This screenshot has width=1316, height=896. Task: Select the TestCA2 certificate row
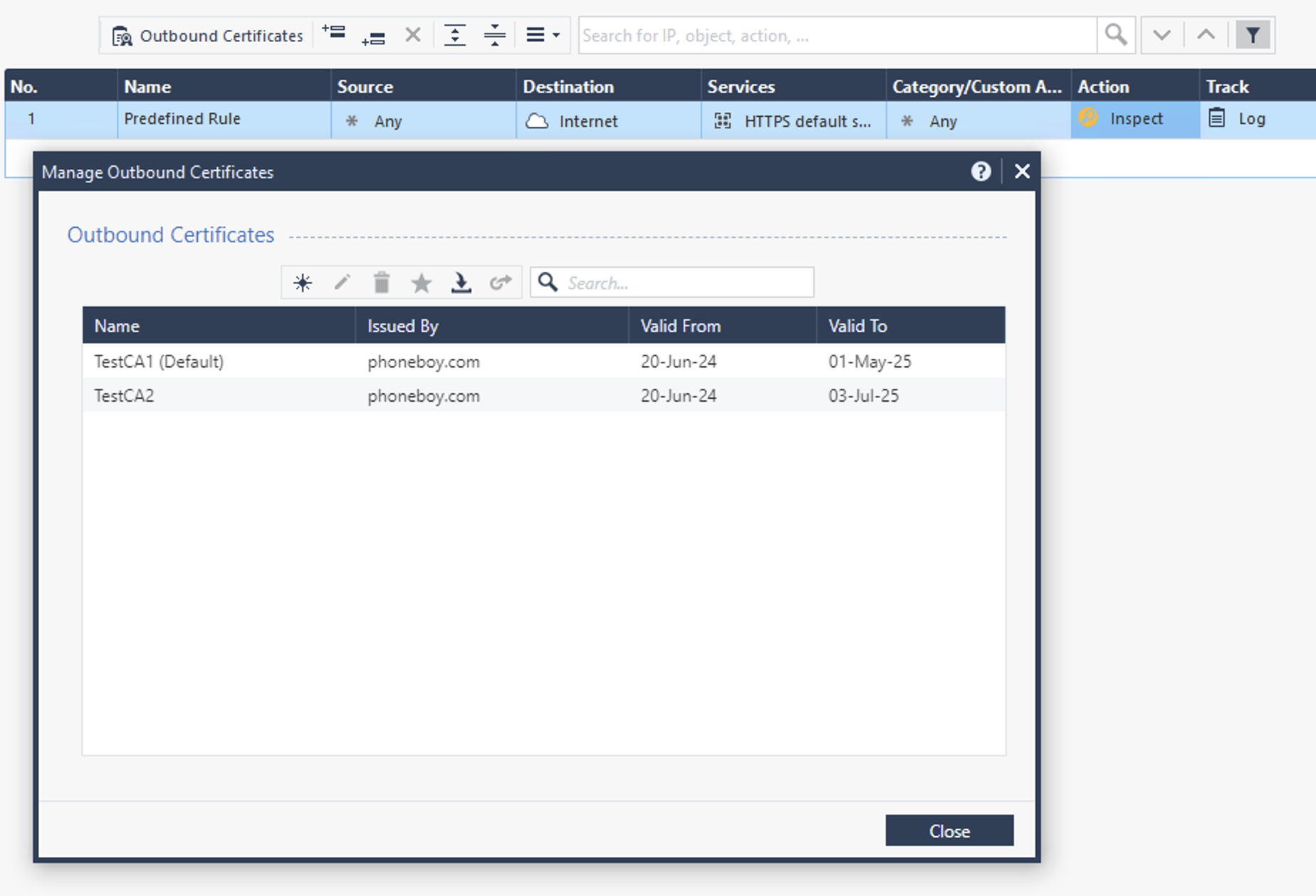(x=544, y=395)
